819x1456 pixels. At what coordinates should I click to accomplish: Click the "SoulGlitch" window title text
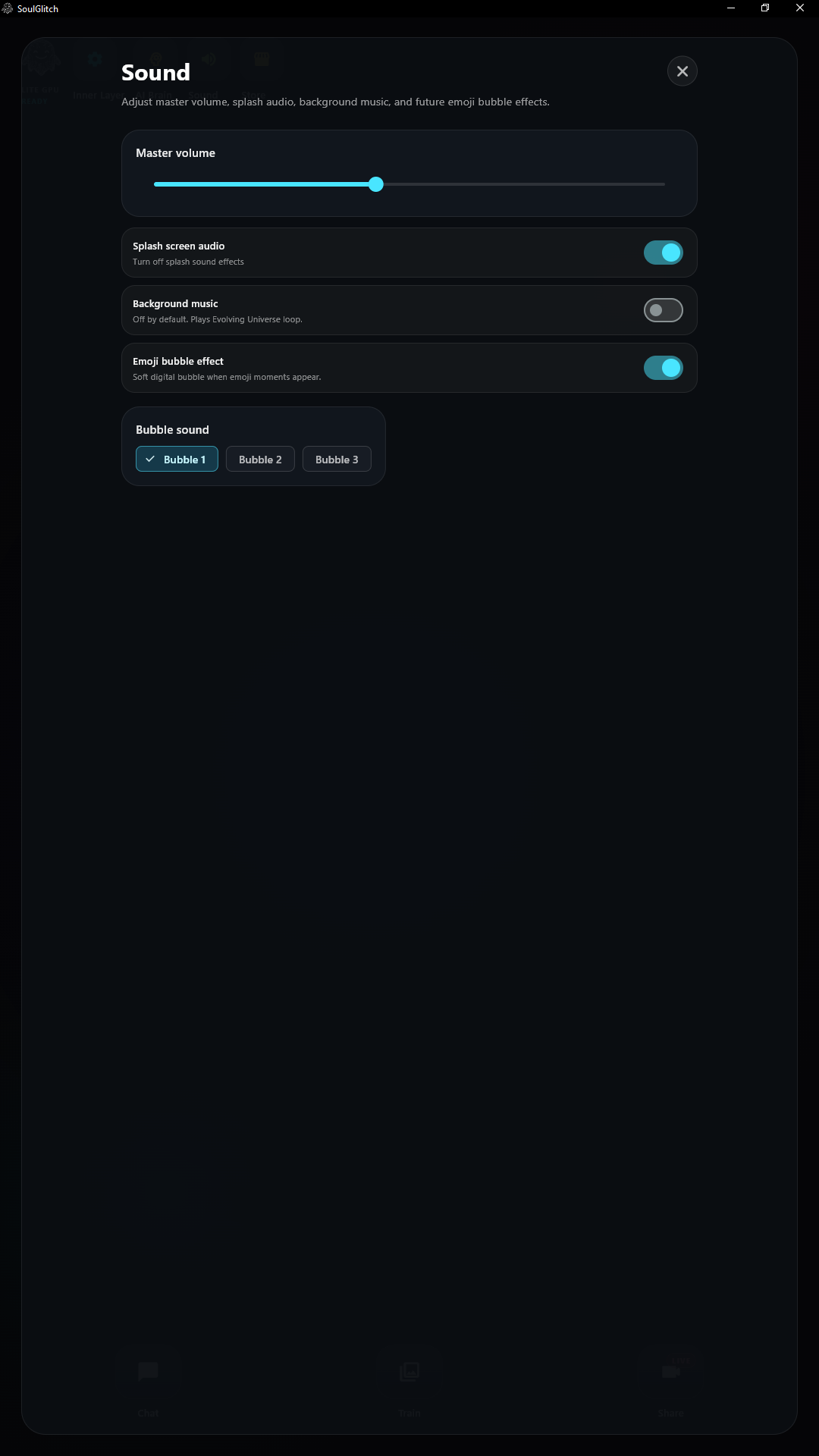point(38,9)
